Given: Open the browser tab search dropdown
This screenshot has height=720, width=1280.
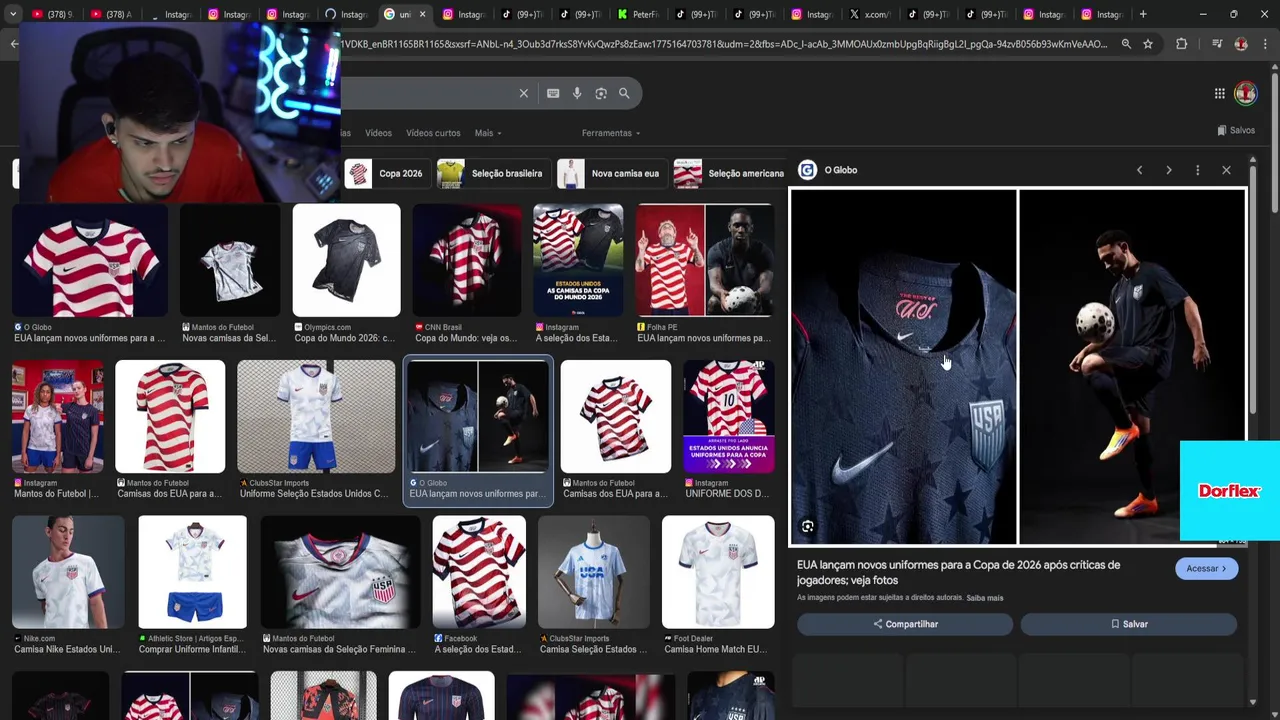Looking at the screenshot, I should click(14, 14).
